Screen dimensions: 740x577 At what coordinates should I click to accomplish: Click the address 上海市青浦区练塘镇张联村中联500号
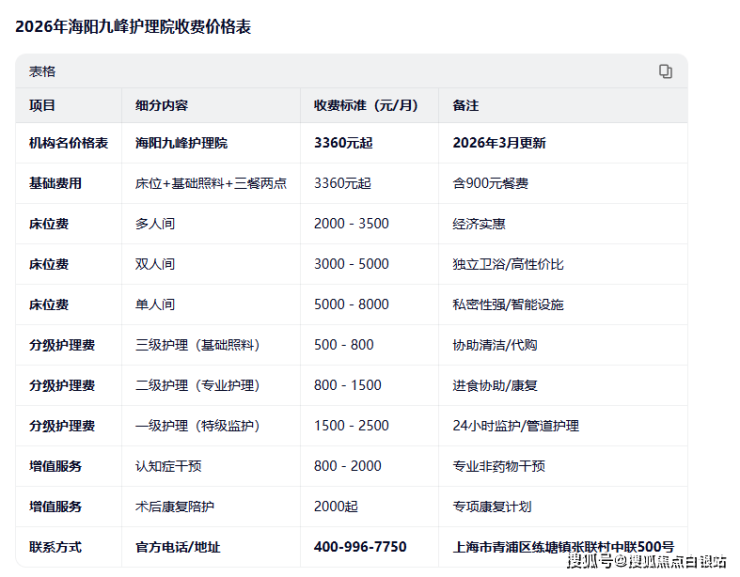coord(563,547)
